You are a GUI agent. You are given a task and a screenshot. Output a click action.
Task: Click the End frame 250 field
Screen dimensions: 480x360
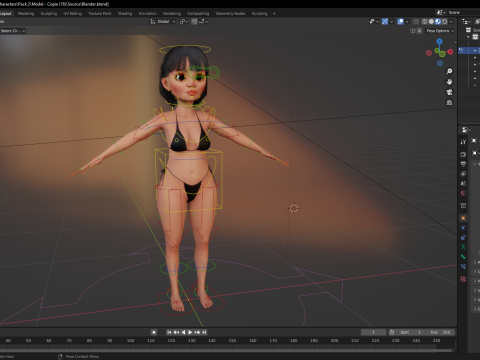[441, 332]
